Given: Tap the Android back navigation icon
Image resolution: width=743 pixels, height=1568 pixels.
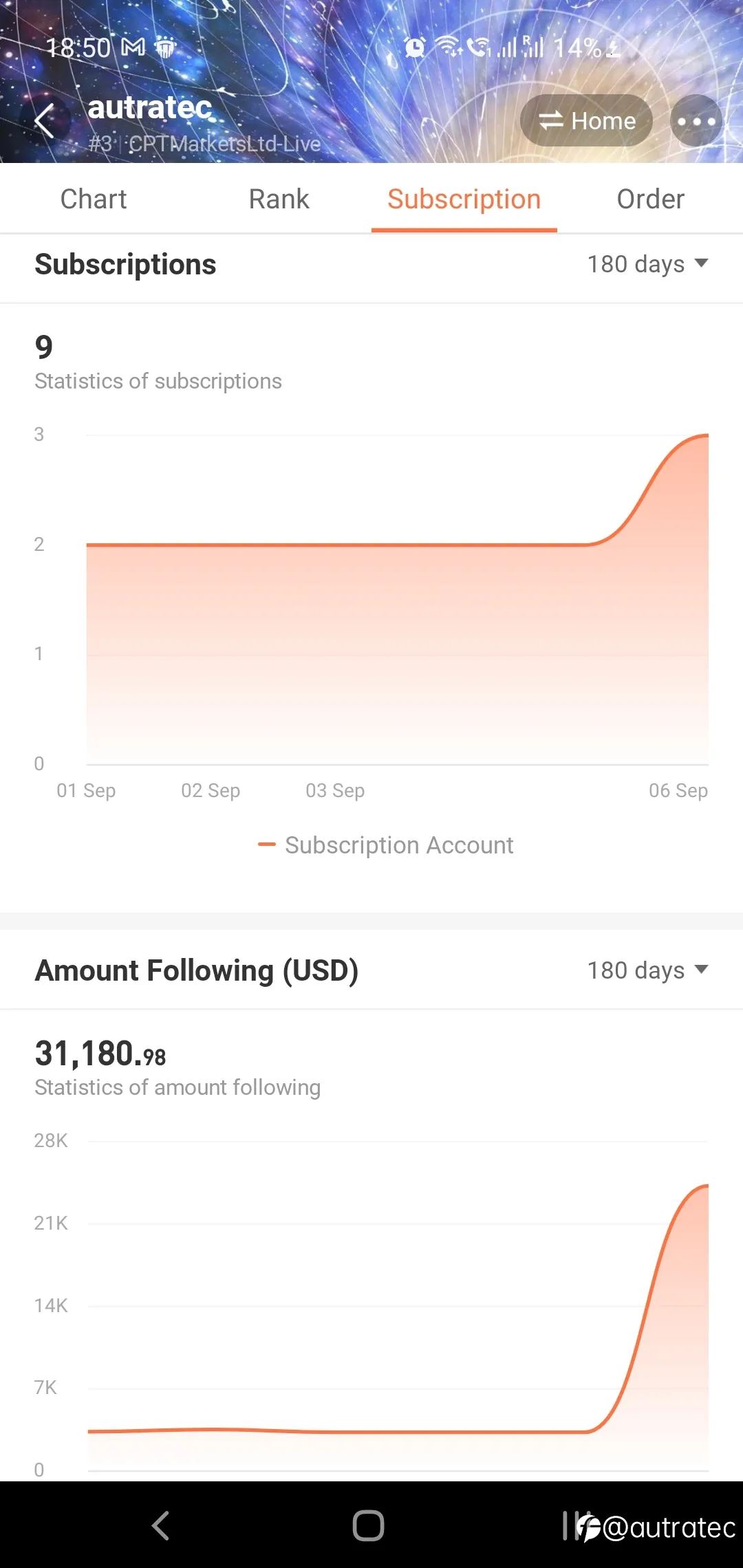Looking at the screenshot, I should pyautogui.click(x=160, y=1525).
